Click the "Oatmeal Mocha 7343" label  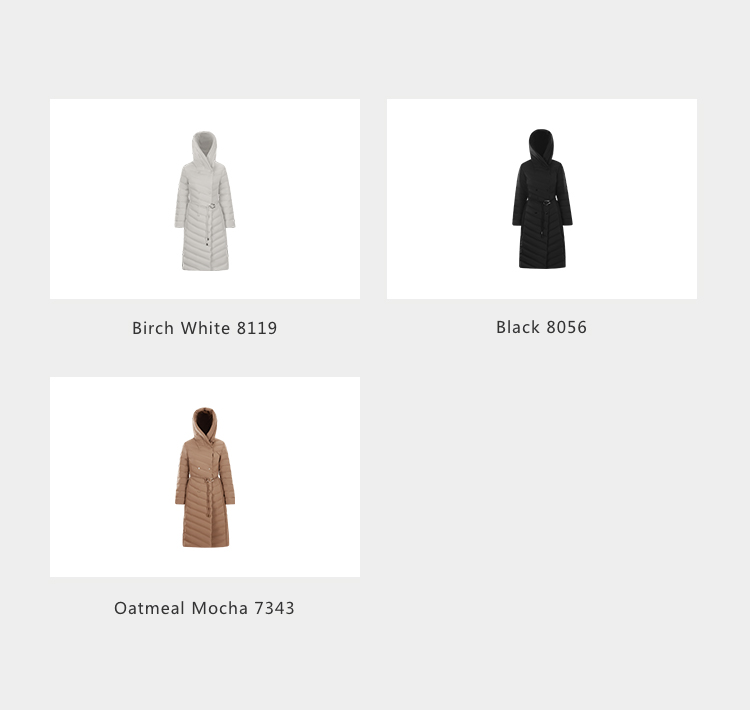pyautogui.click(x=204, y=608)
